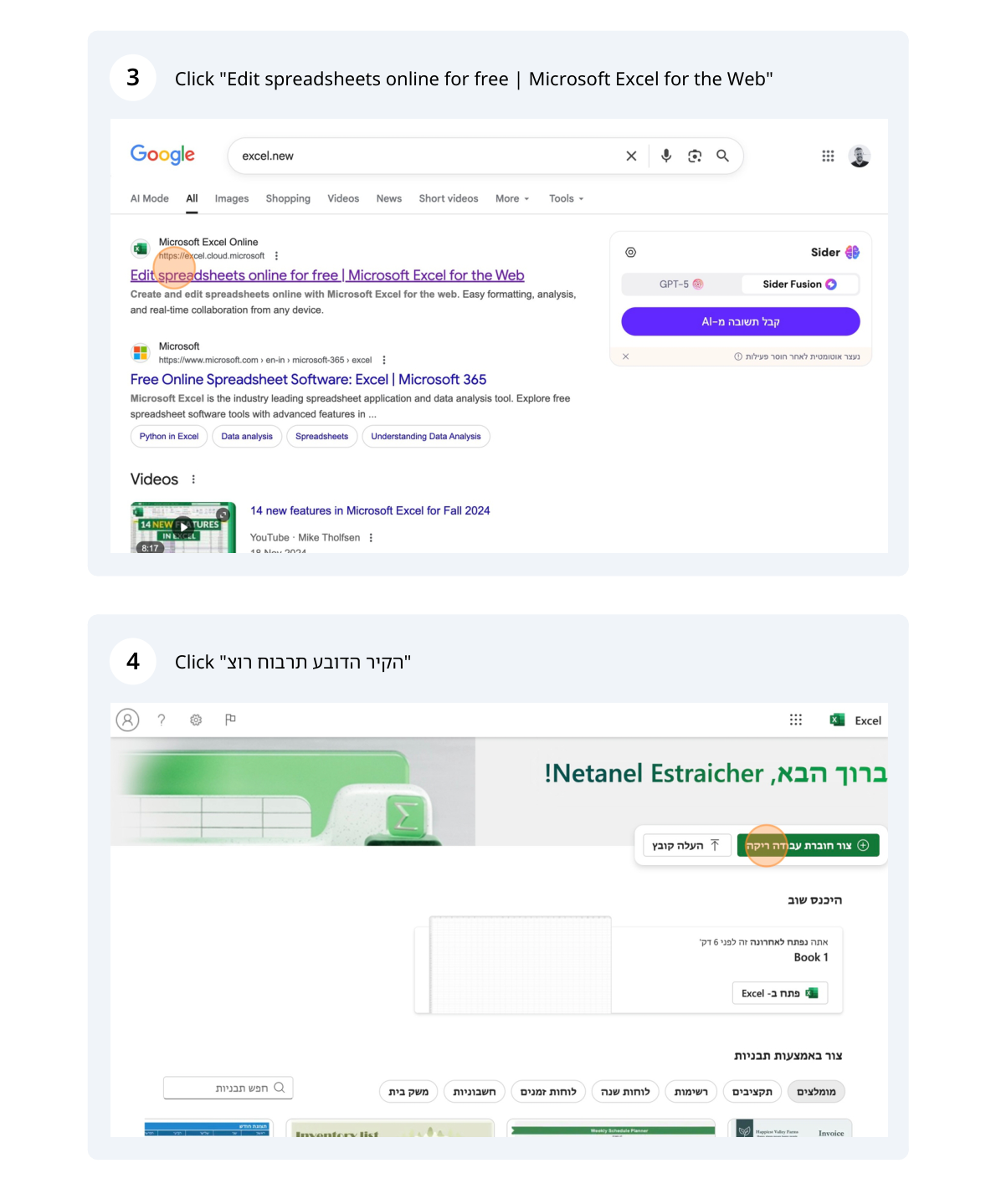996x1204 pixels.
Task: Open the Google apps grid icon
Action: tap(827, 156)
